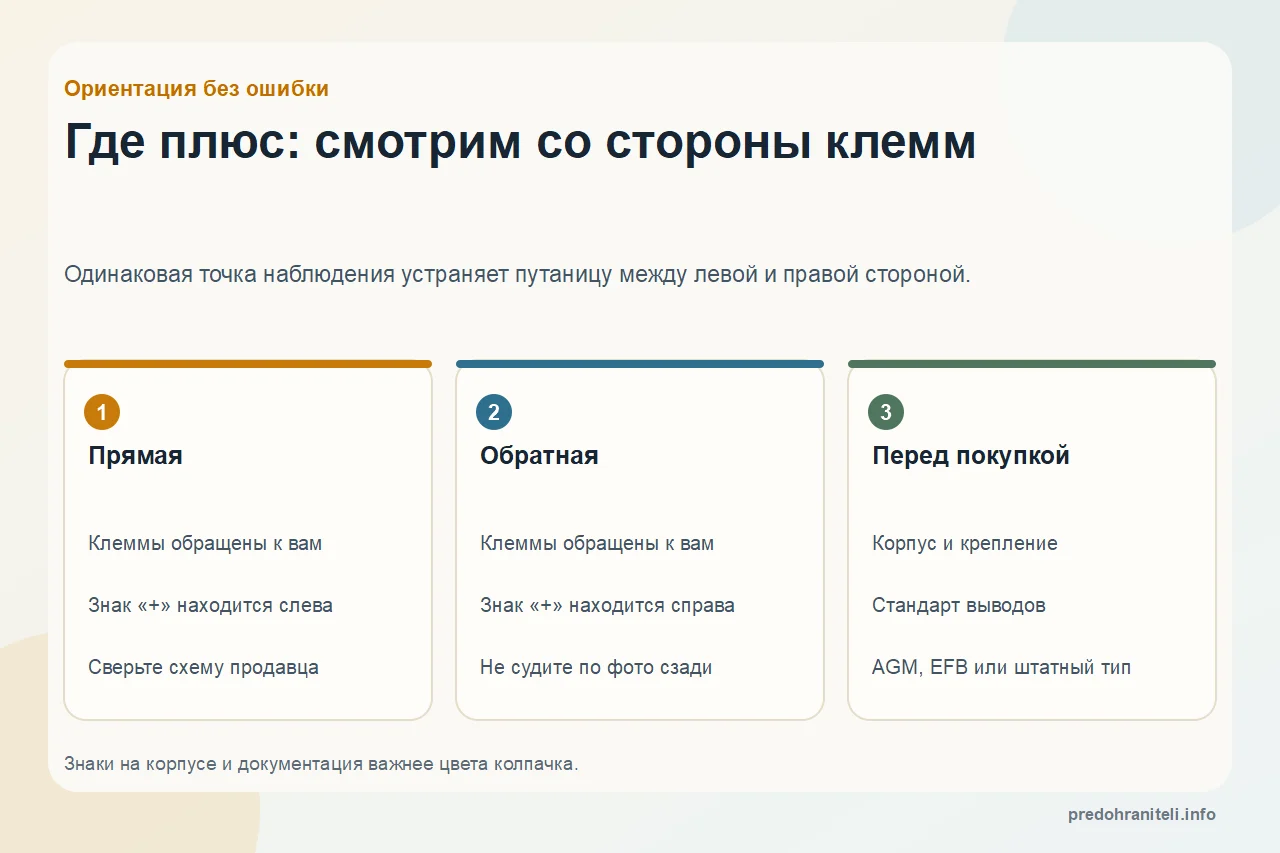The image size is (1280, 853).
Task: Click the blue number 2 badge
Action: tap(494, 412)
